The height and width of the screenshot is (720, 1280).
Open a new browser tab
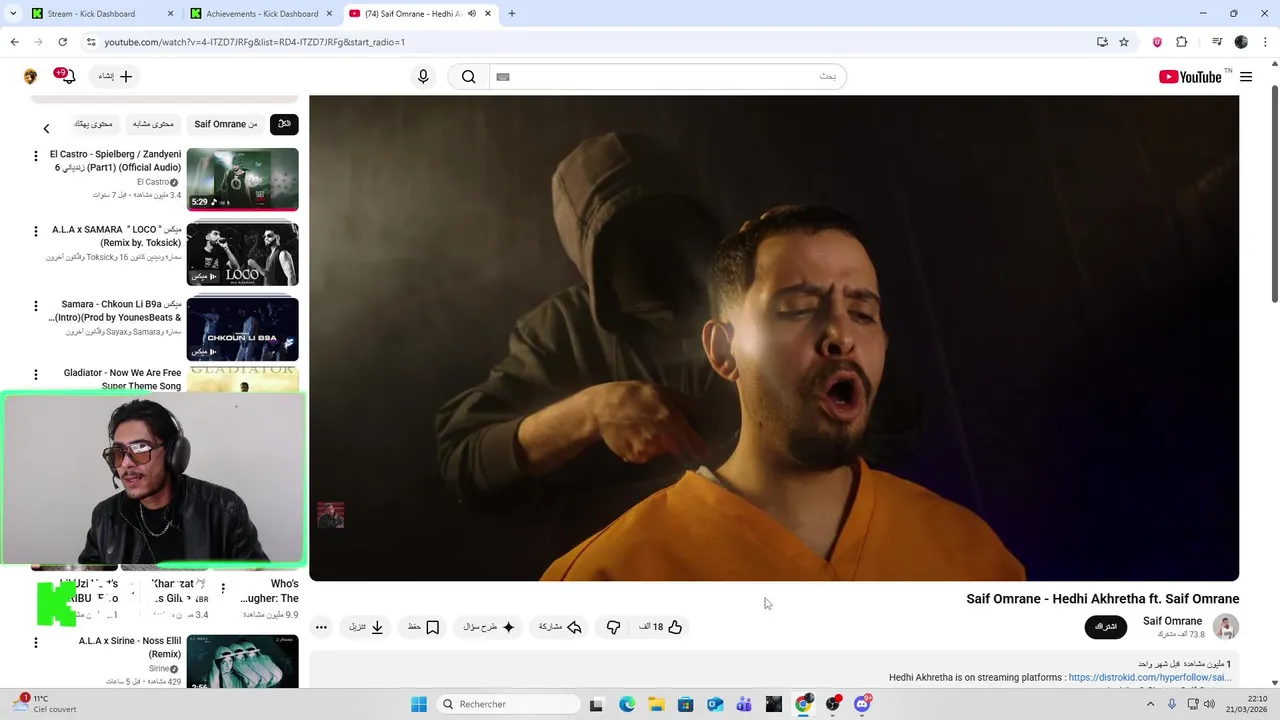[x=512, y=14]
